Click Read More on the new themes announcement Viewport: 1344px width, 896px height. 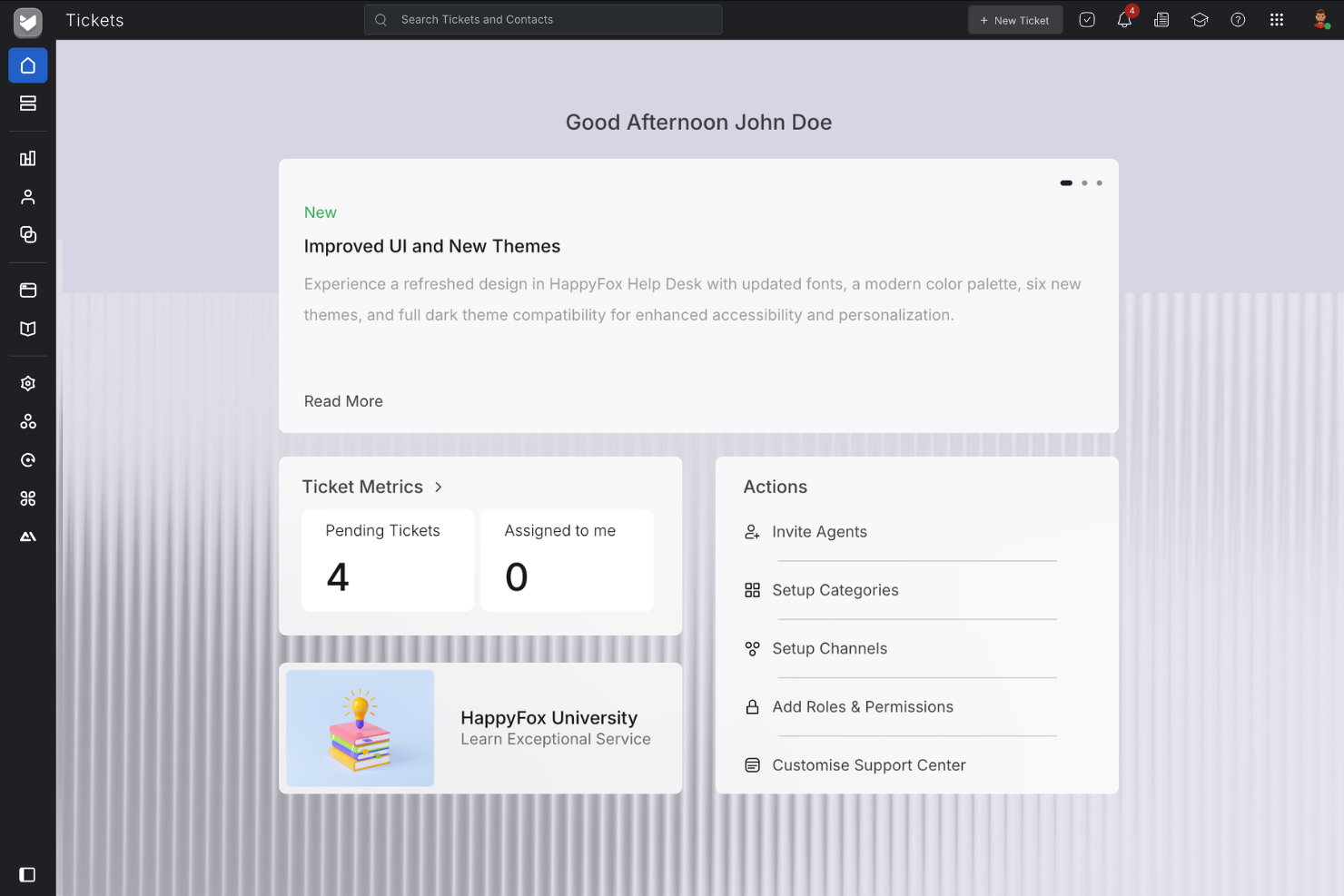[x=343, y=401]
